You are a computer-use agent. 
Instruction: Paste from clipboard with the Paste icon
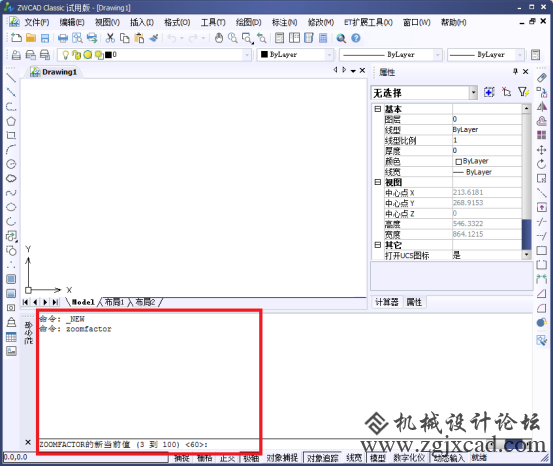(139, 38)
